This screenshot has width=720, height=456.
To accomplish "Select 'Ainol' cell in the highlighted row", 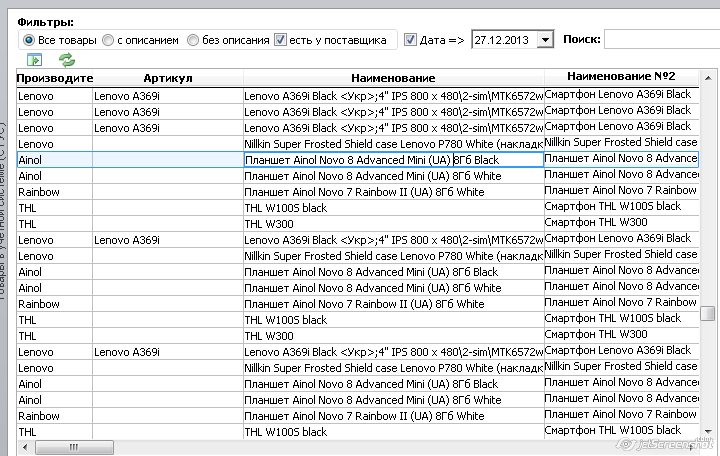I will click(55, 160).
